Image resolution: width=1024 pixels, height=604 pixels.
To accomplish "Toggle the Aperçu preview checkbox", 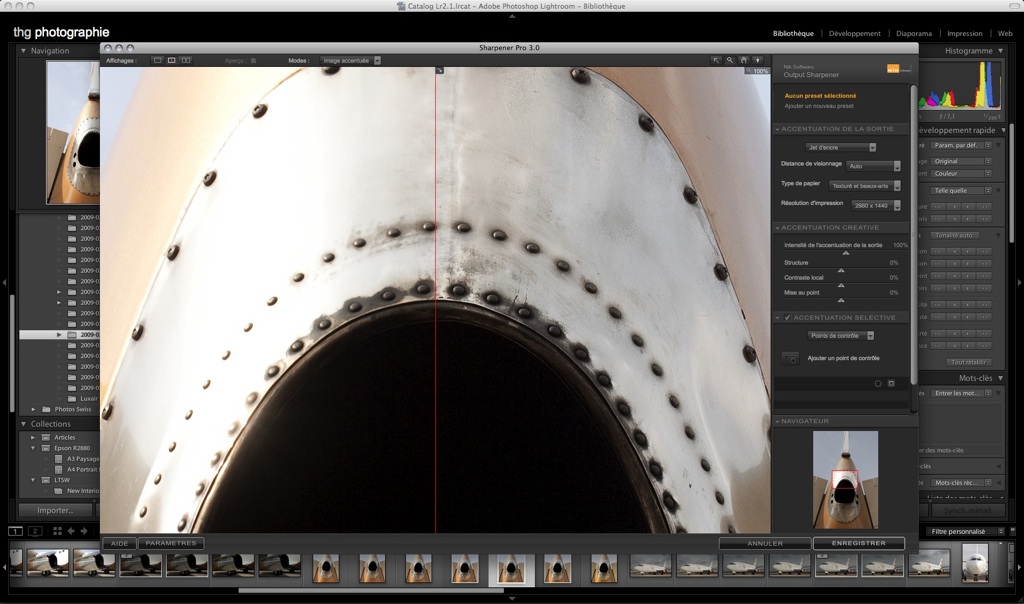I will (253, 60).
